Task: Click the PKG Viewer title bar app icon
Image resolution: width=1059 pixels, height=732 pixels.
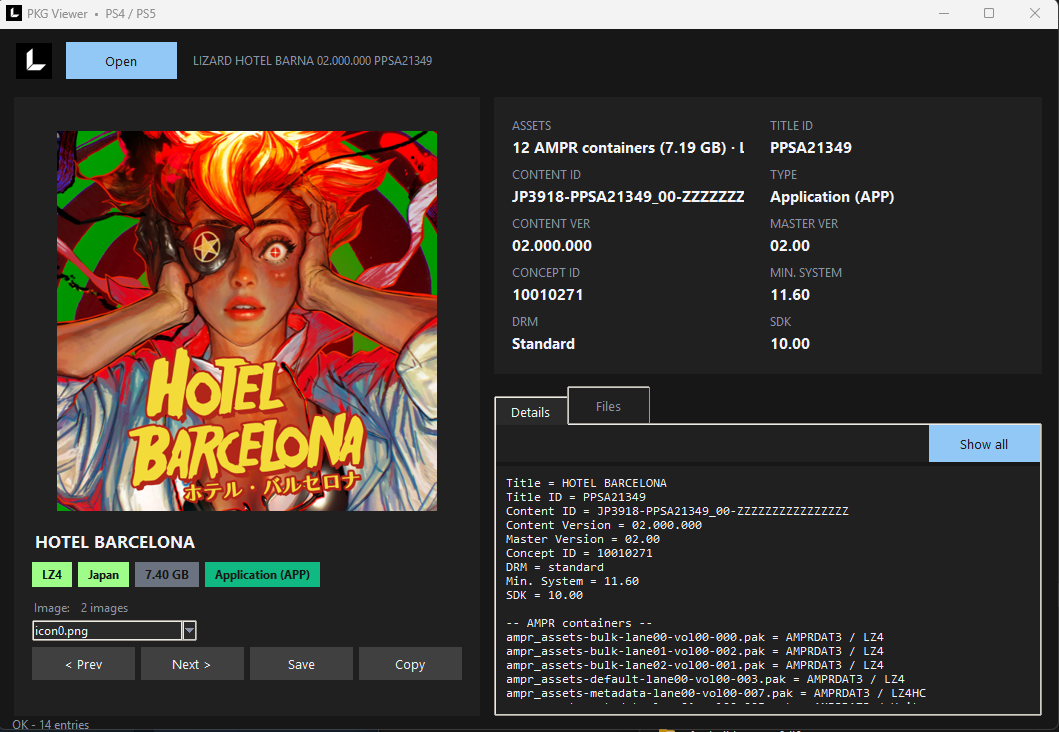Action: (14, 14)
